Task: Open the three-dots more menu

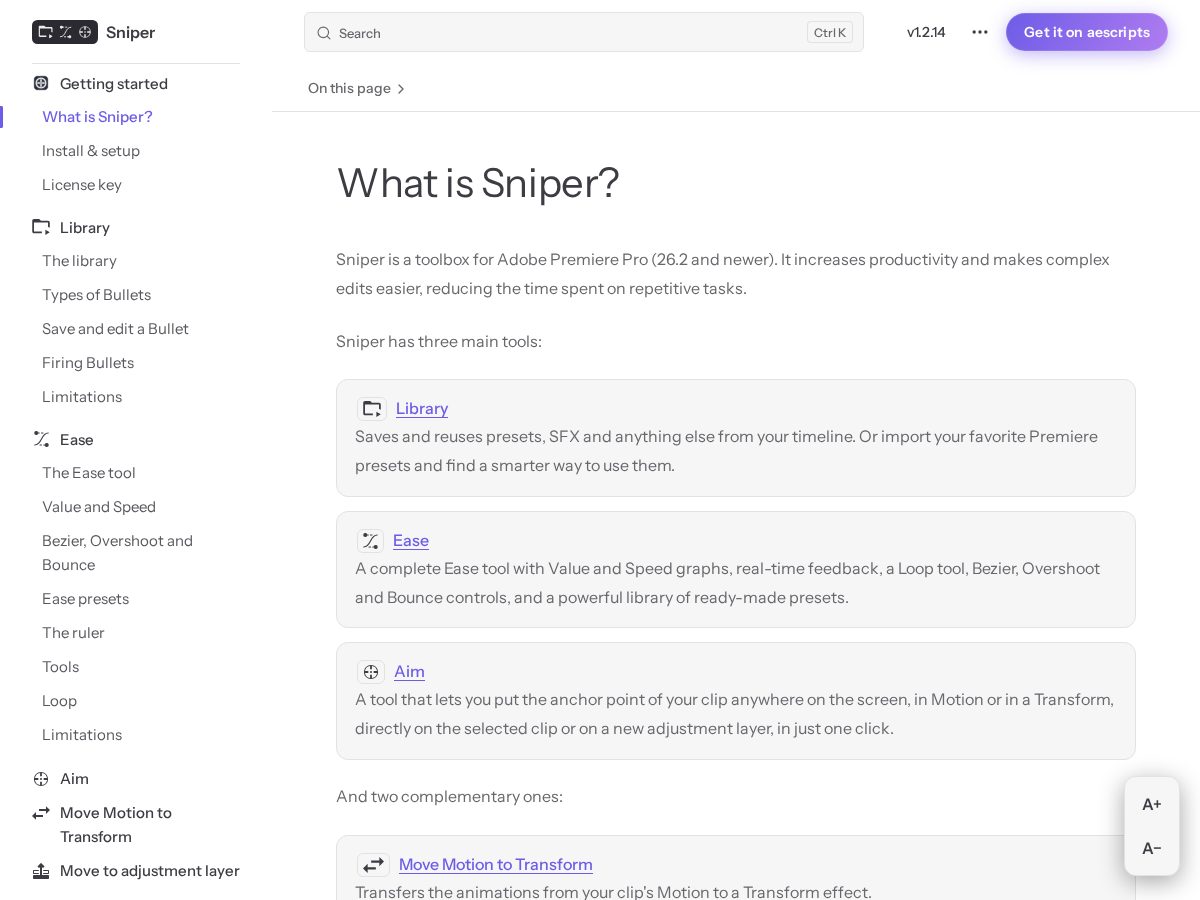Action: tap(980, 32)
